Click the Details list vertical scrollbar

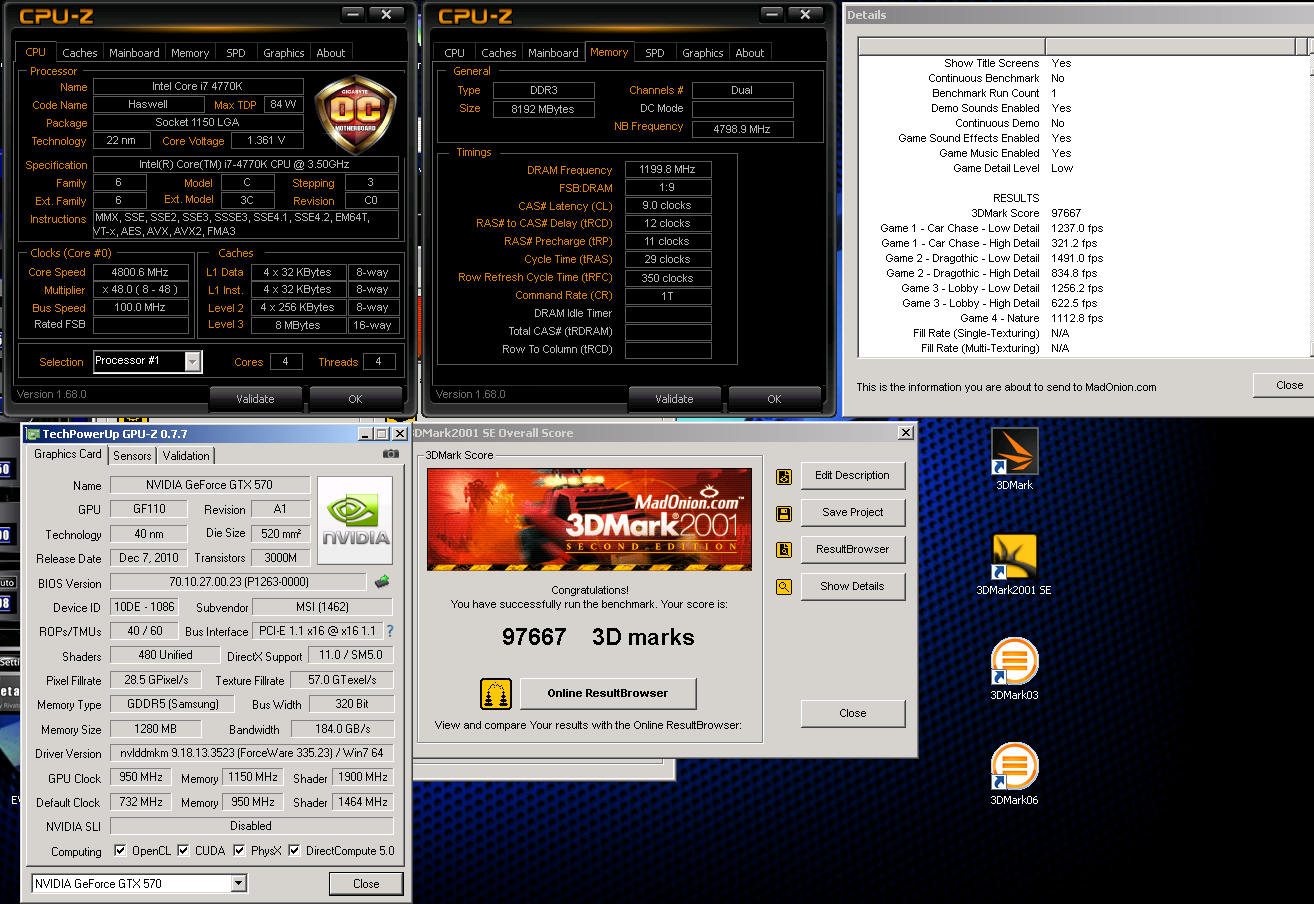point(1311,205)
